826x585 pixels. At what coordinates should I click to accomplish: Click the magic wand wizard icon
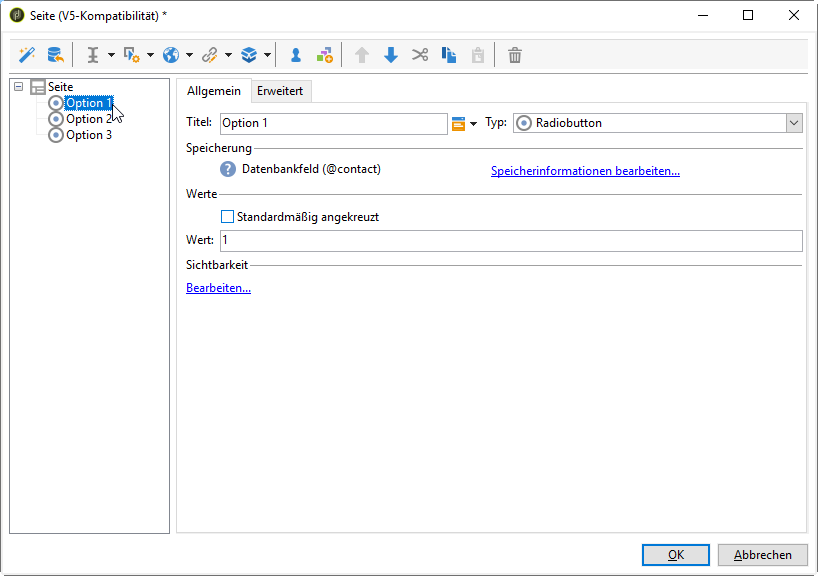pyautogui.click(x=27, y=55)
